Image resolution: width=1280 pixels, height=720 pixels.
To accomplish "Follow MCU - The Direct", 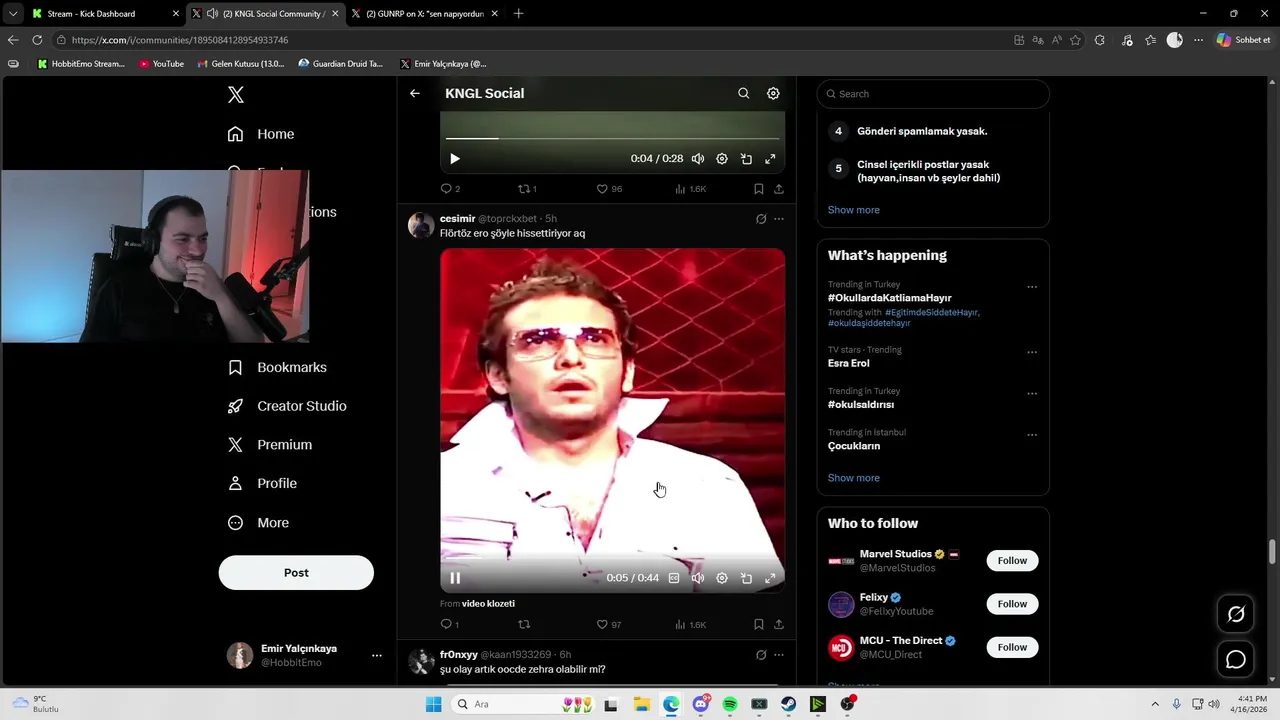I will coord(1012,647).
